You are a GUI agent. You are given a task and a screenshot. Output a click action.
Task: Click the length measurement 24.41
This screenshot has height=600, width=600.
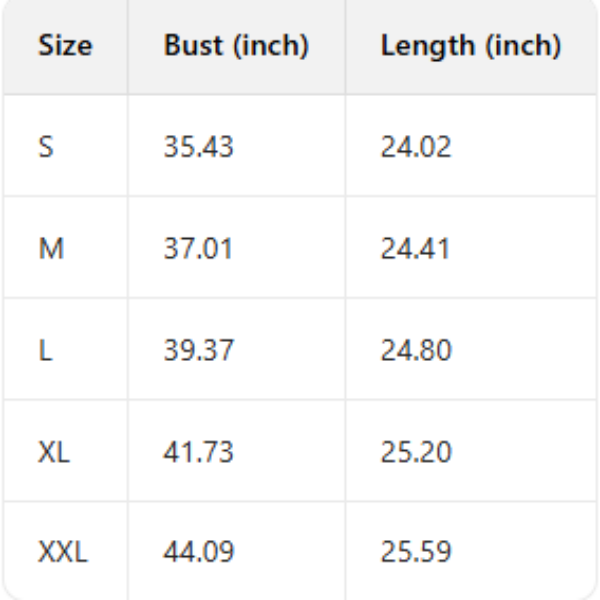click(415, 248)
